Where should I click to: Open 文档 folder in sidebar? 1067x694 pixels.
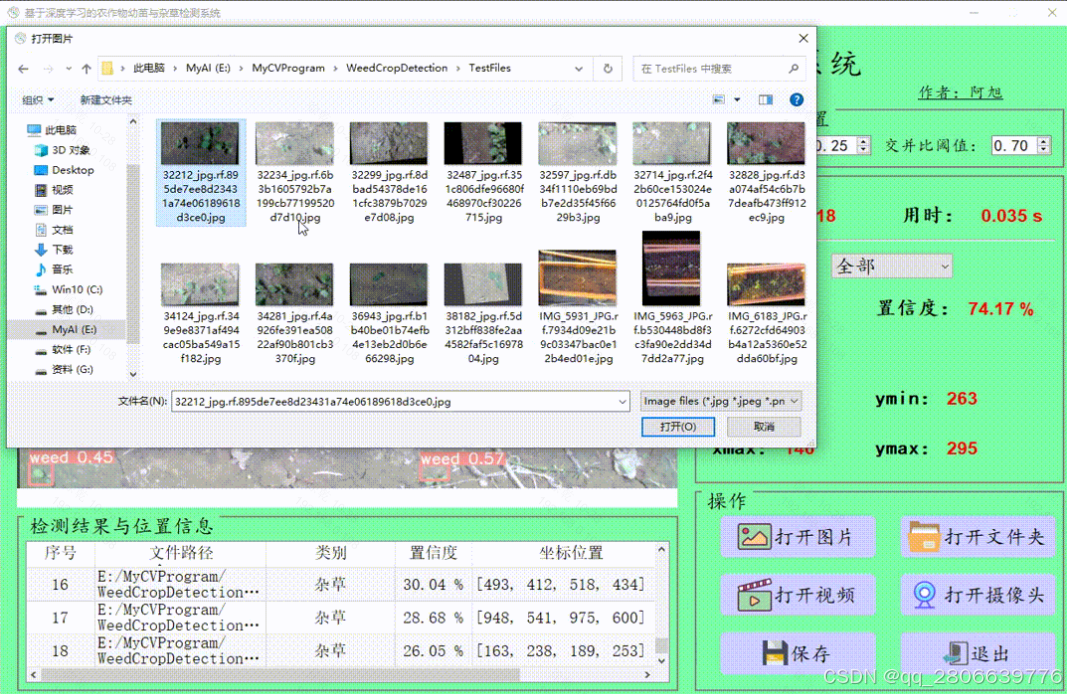pos(54,230)
